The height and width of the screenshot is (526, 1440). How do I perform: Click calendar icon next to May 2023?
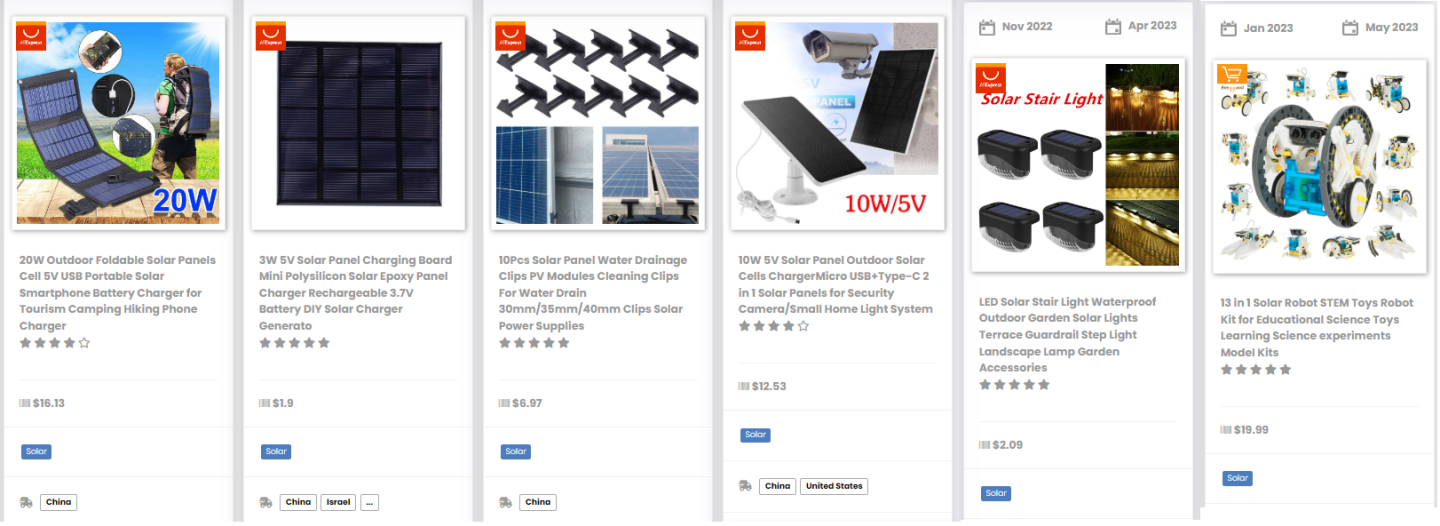[x=1350, y=28]
